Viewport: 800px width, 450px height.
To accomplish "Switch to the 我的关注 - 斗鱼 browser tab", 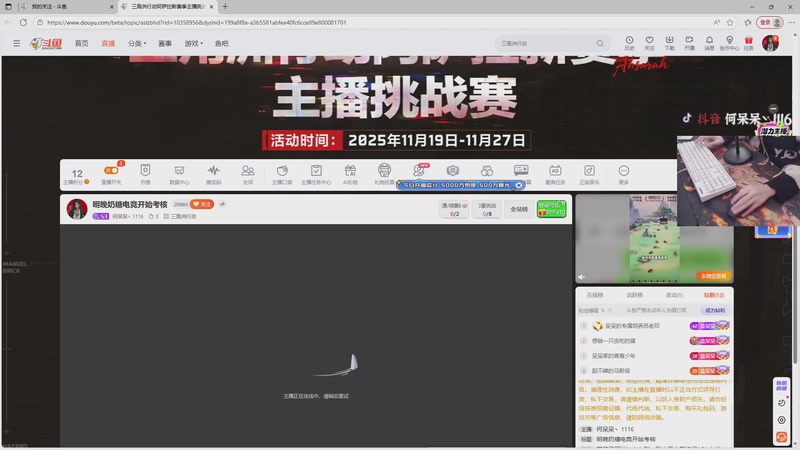I will tap(66, 7).
